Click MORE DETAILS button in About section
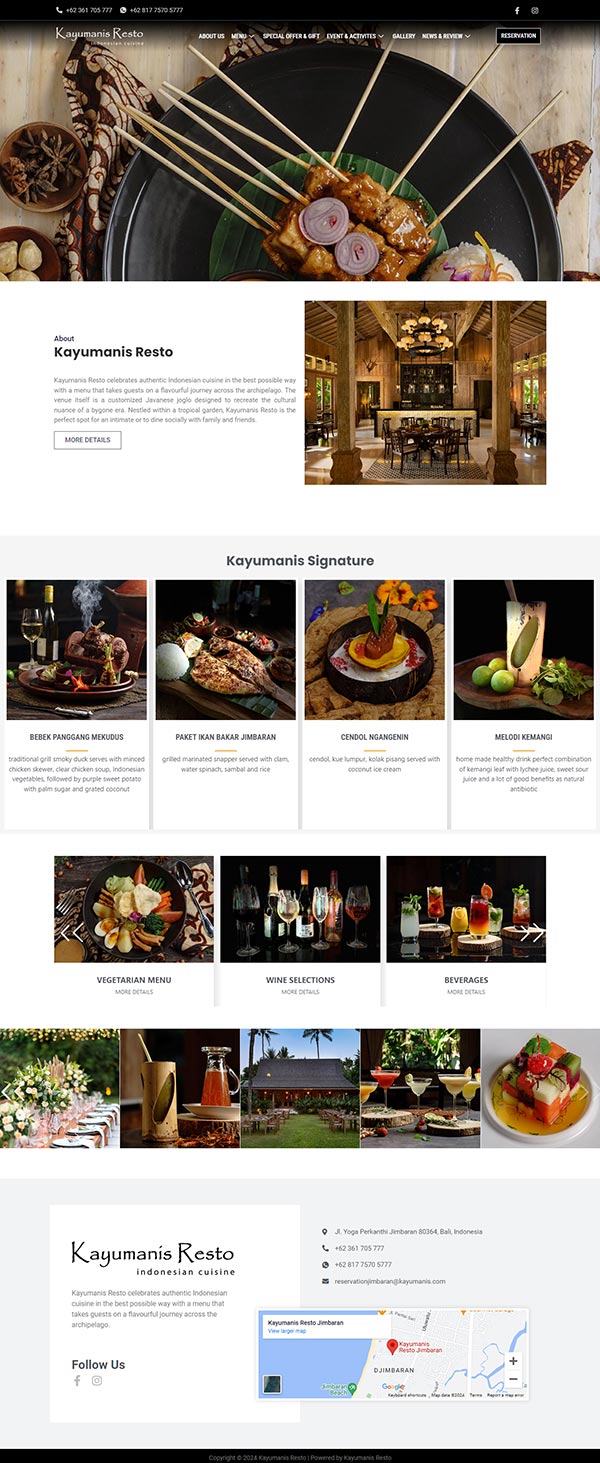Viewport: 600px width, 1463px height. (x=87, y=440)
